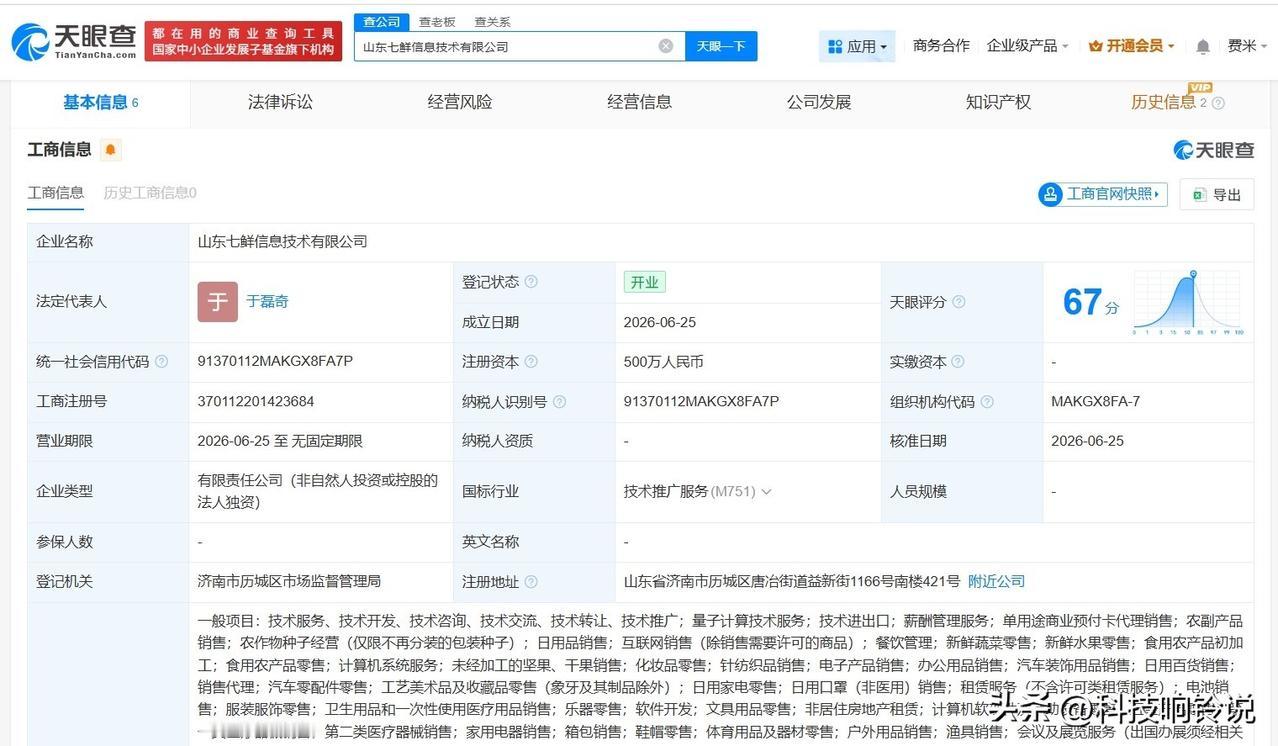Viewport: 1278px width, 746px height.
Task: Click the help icon beside 历史信息 tab
Action: pos(1218,103)
